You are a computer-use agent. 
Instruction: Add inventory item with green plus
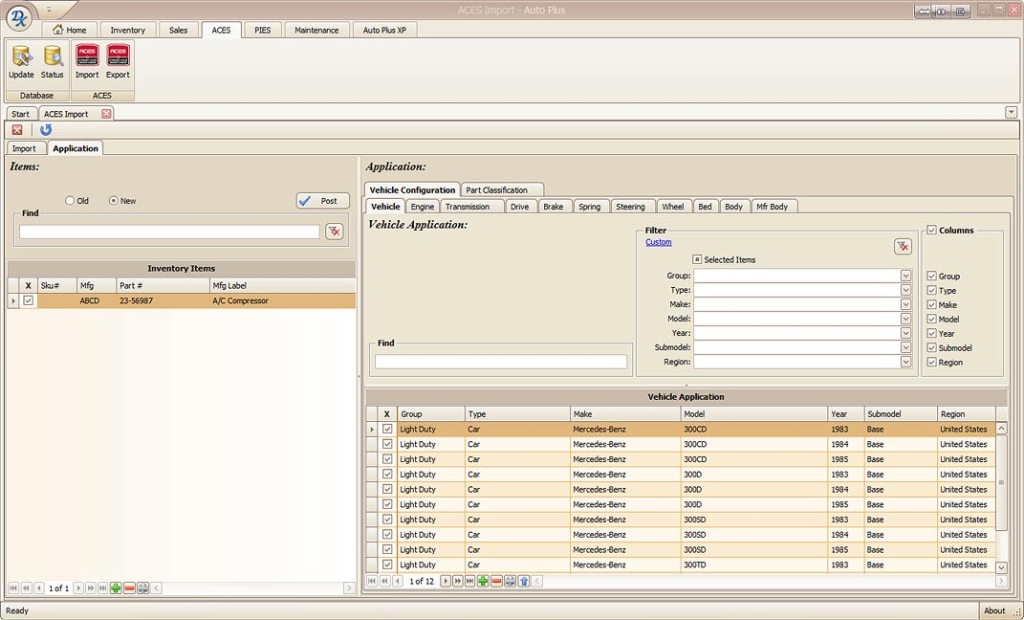pyautogui.click(x=116, y=588)
